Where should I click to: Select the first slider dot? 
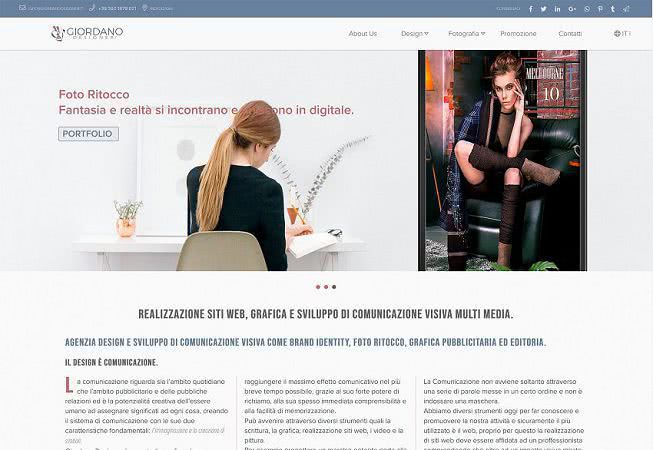click(x=318, y=287)
